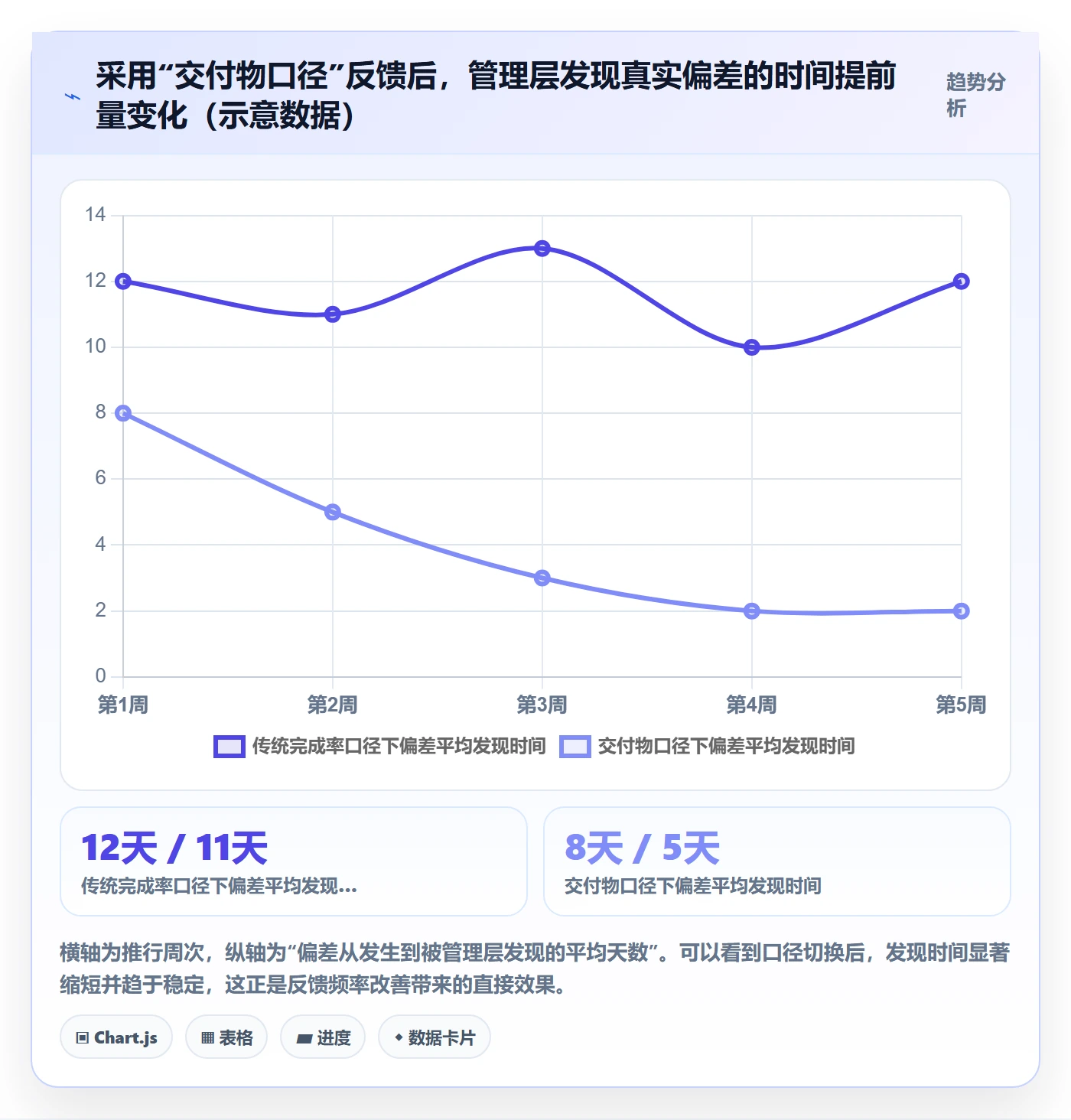
Task: Select the 进度 tag chip
Action: pyautogui.click(x=323, y=1037)
